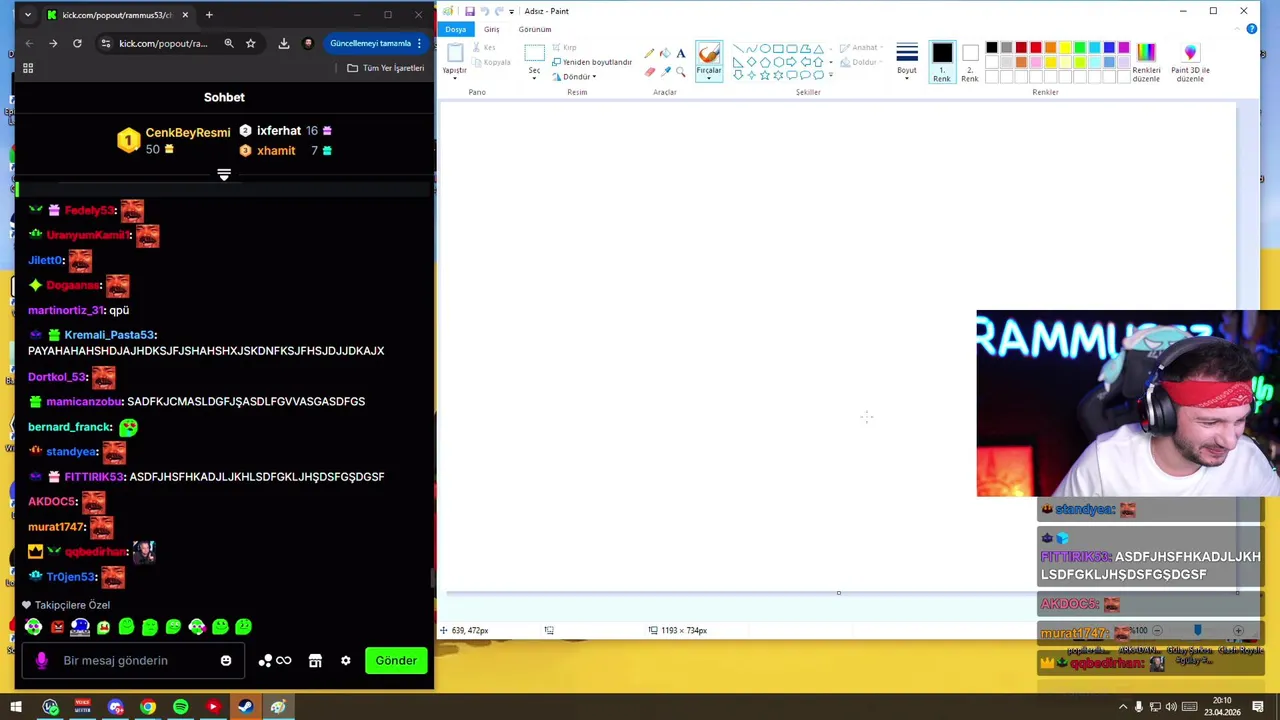The height and width of the screenshot is (720, 1280).
Task: Select the five-point star shape
Action: tap(764, 75)
